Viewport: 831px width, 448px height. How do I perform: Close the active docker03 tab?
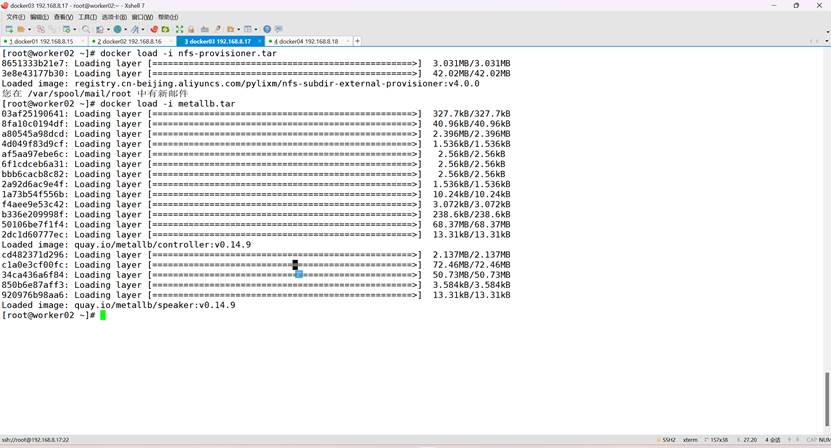point(260,41)
